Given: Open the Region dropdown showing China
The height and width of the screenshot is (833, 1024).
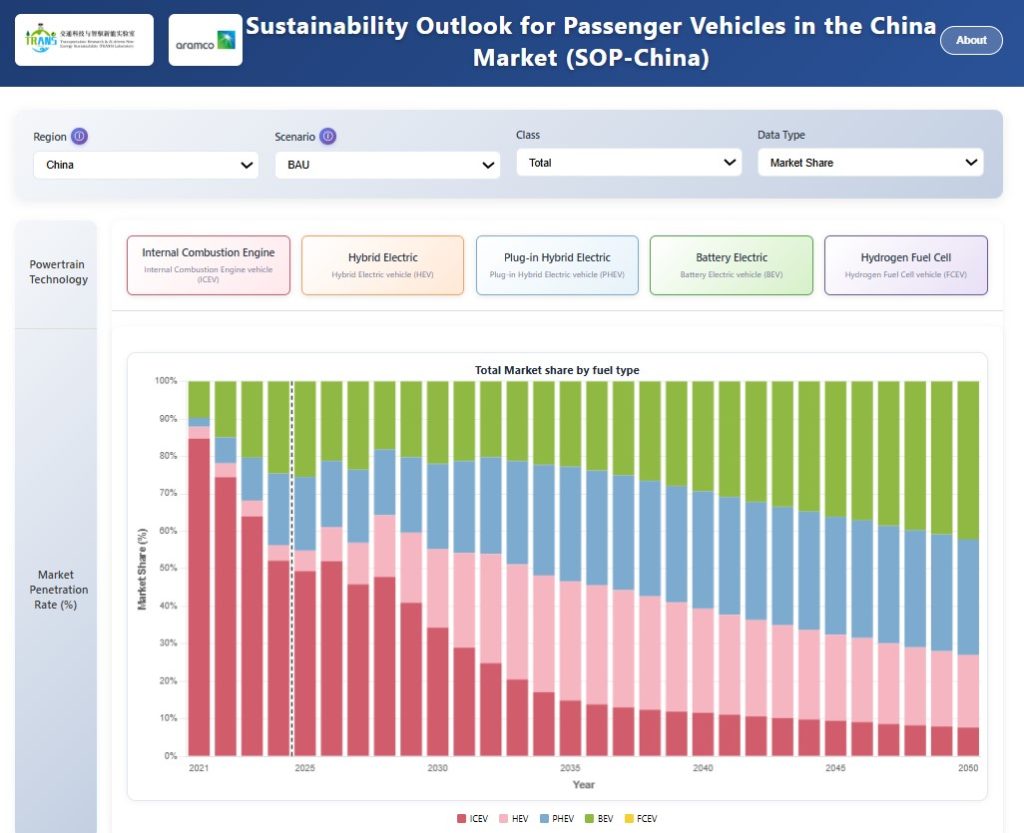Looking at the screenshot, I should click(x=146, y=165).
